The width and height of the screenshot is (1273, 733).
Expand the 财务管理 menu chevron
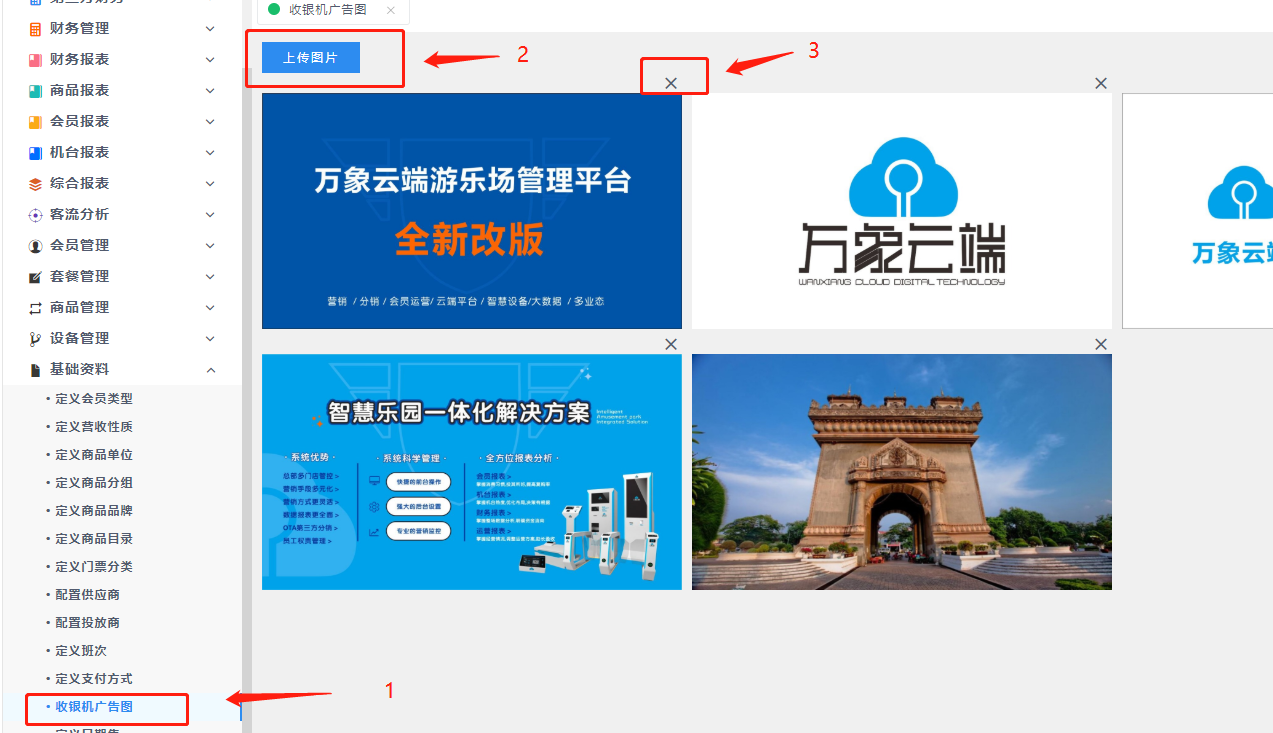coord(210,29)
